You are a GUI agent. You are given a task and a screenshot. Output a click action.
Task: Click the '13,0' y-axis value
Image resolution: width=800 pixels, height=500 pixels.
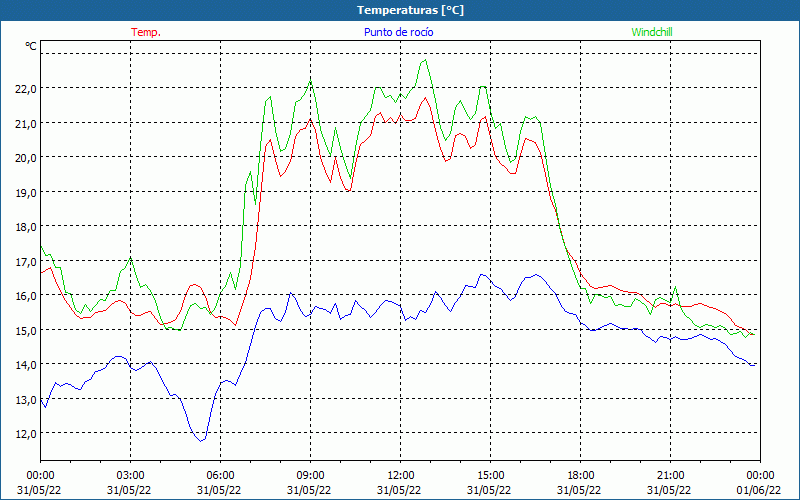(26, 399)
